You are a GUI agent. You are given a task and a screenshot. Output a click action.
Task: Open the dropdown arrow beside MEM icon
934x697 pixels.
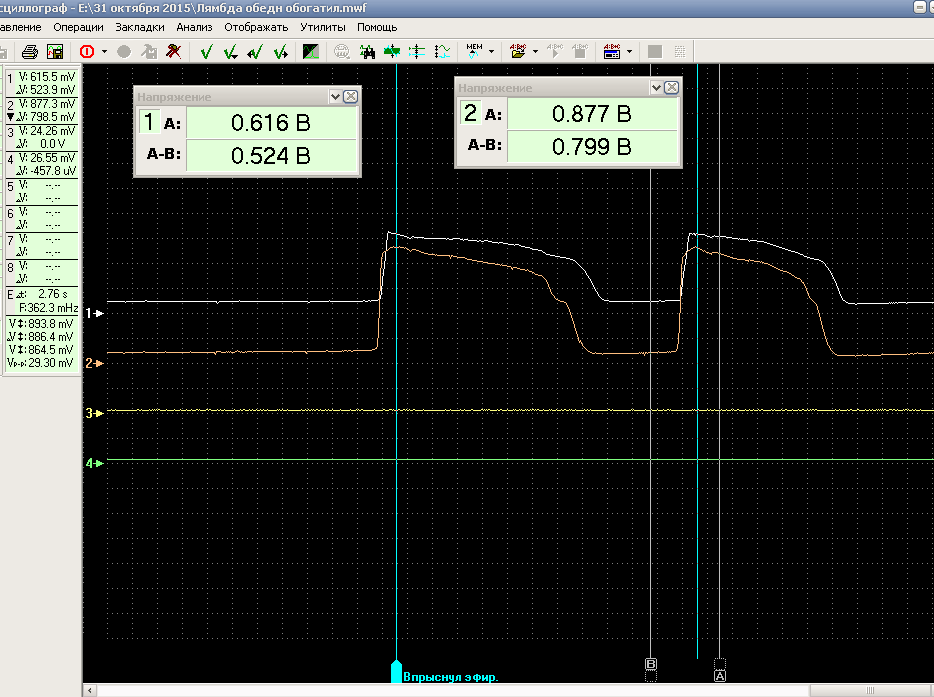[x=491, y=52]
